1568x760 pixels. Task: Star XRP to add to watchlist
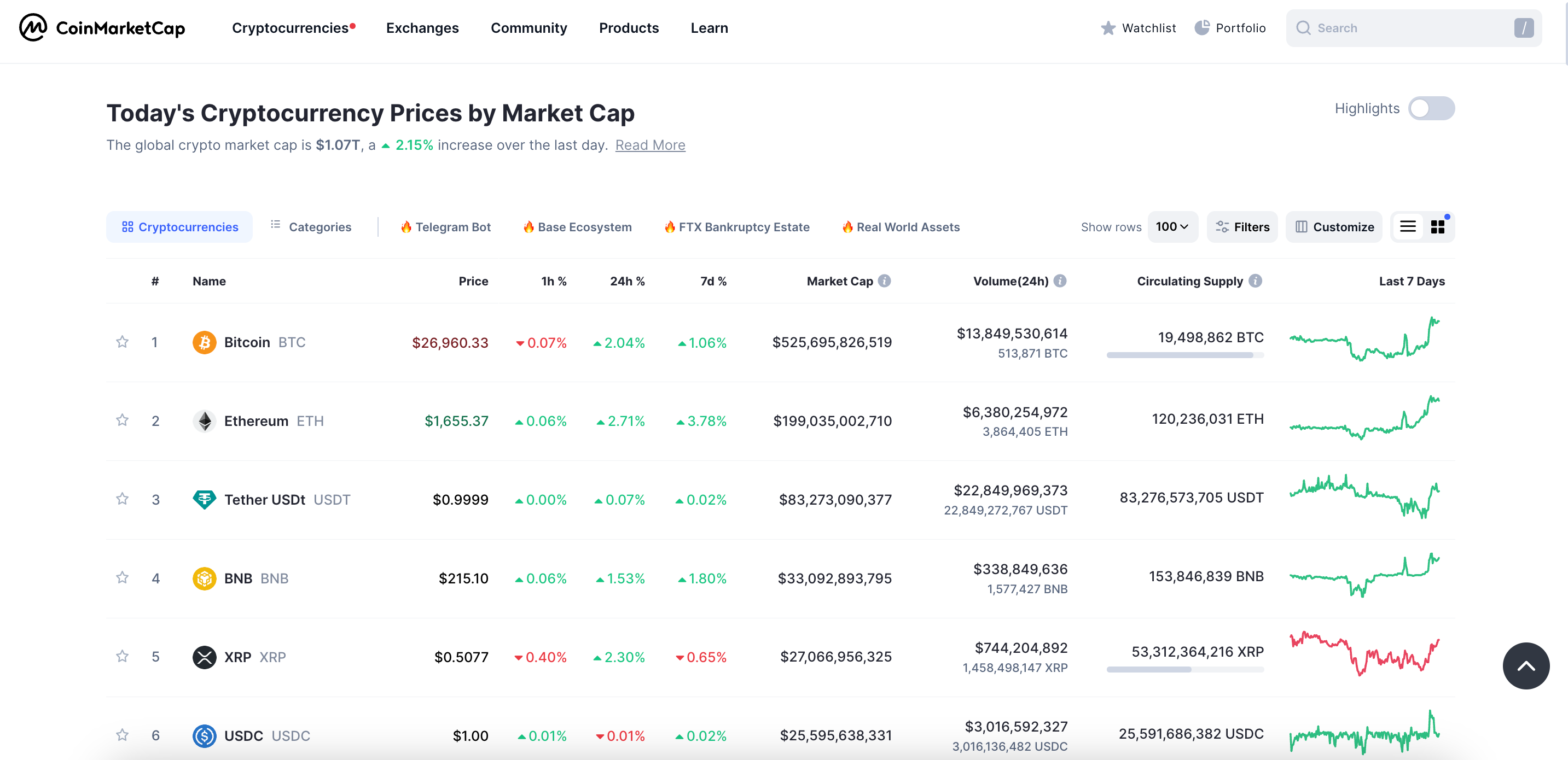(x=123, y=657)
